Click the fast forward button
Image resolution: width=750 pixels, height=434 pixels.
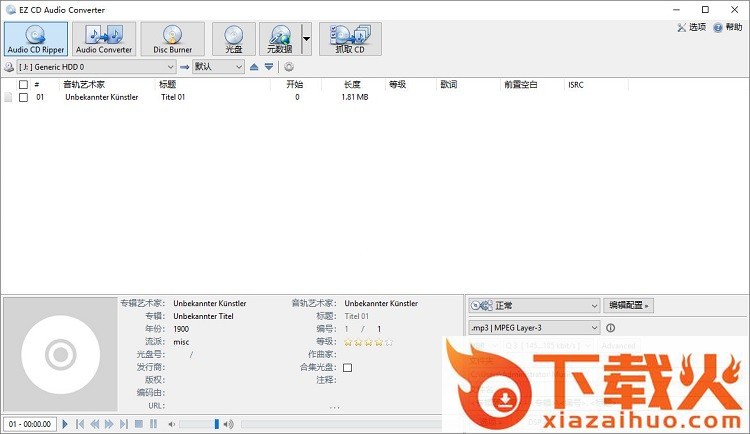click(x=109, y=424)
